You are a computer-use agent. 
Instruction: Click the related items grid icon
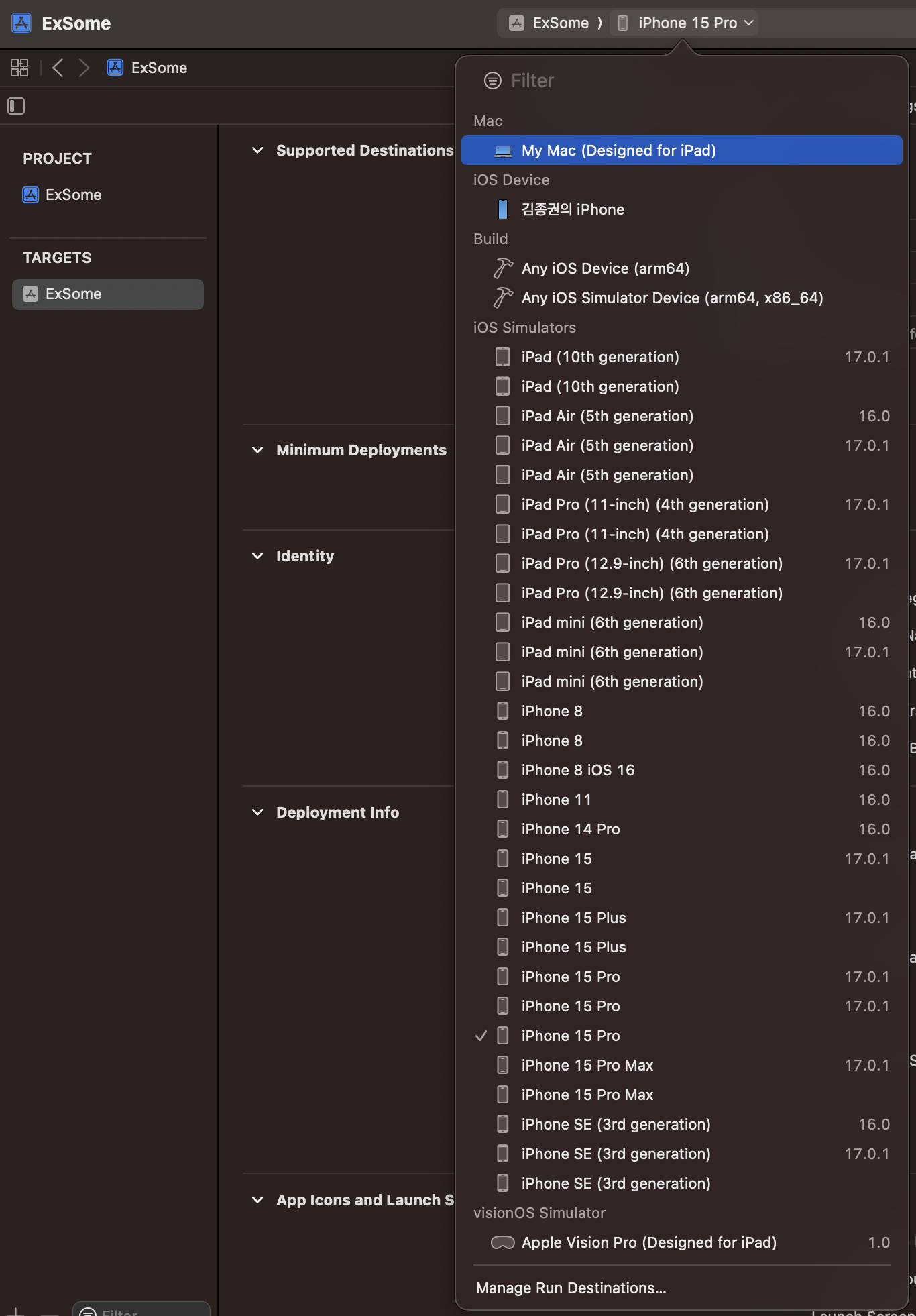[x=19, y=68]
